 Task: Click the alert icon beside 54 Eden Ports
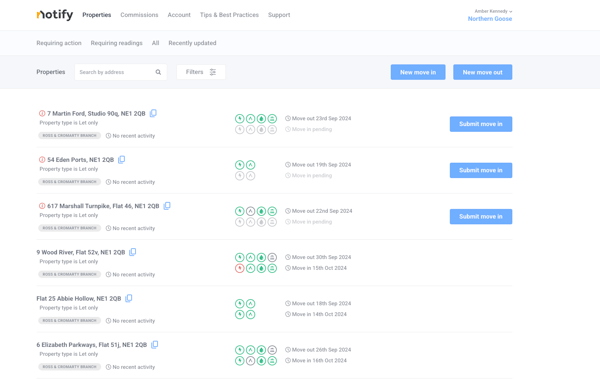click(x=42, y=160)
